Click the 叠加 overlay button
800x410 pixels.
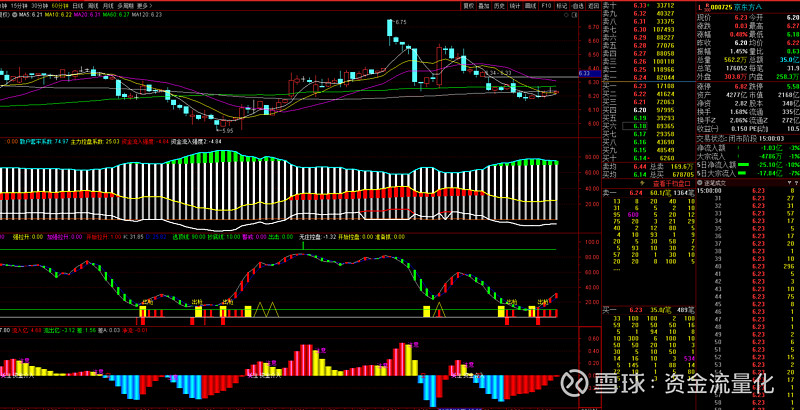484,6
